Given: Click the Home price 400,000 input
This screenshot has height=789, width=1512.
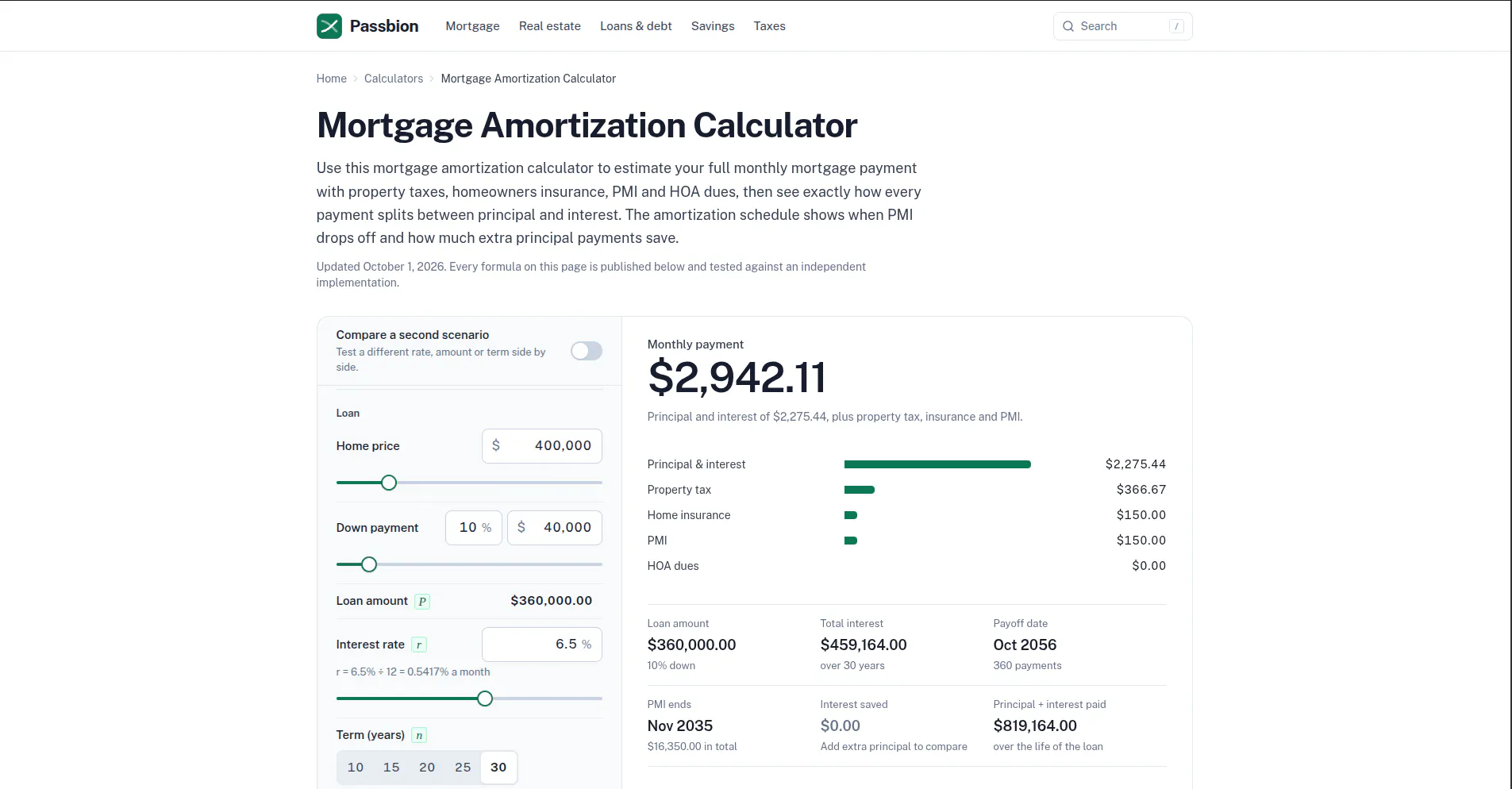Looking at the screenshot, I should click(542, 446).
